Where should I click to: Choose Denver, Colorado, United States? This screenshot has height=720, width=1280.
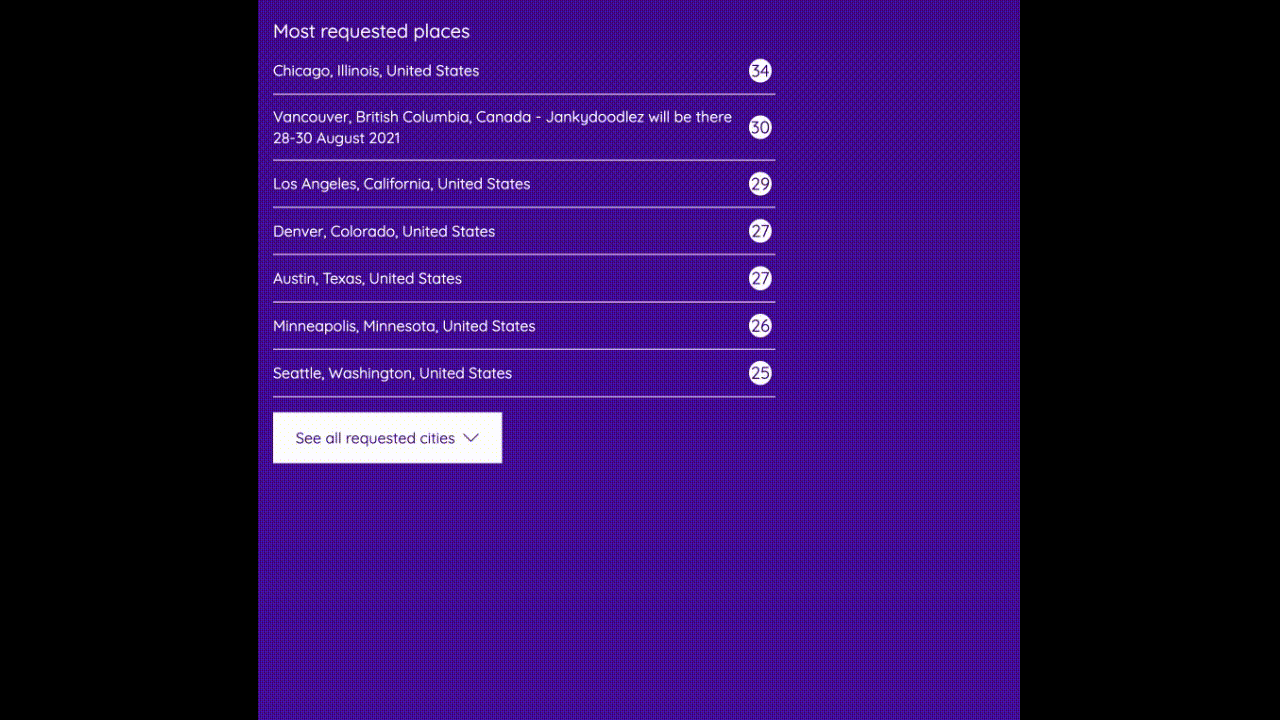[384, 231]
